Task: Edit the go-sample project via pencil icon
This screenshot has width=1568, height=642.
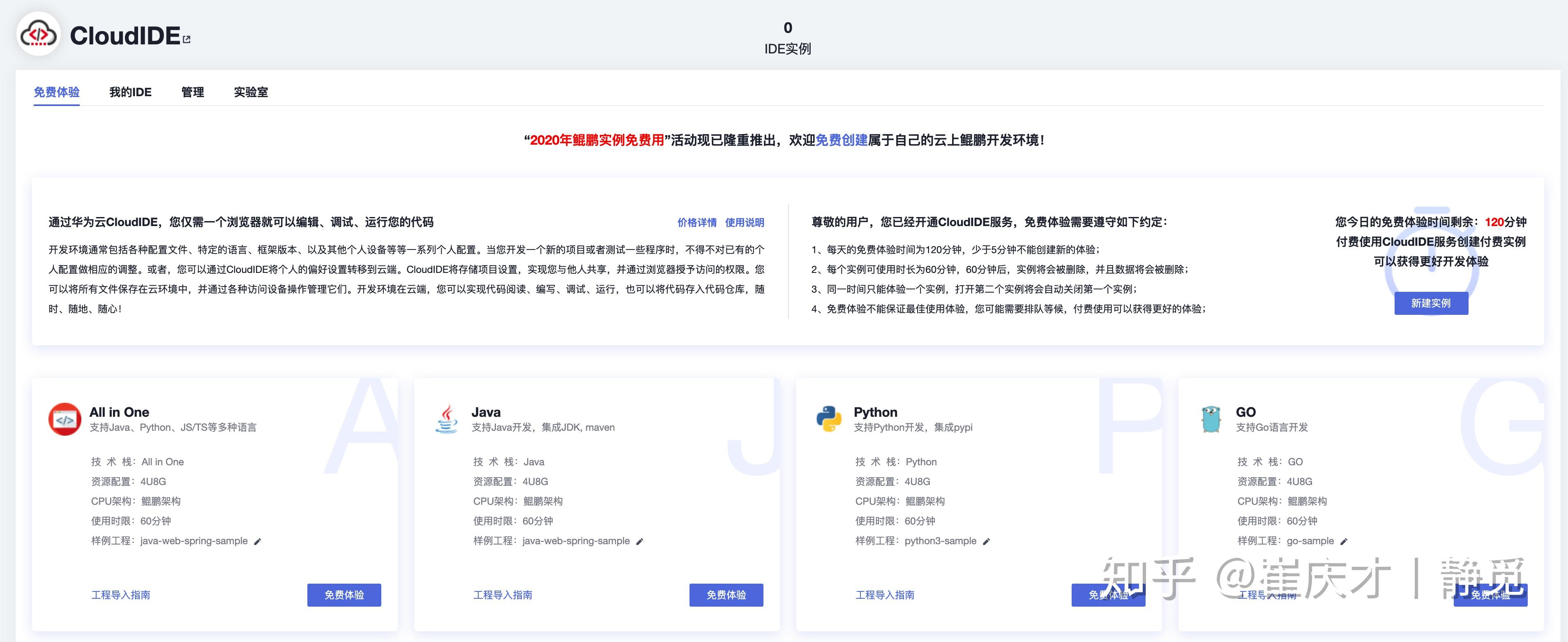Action: click(x=1344, y=541)
